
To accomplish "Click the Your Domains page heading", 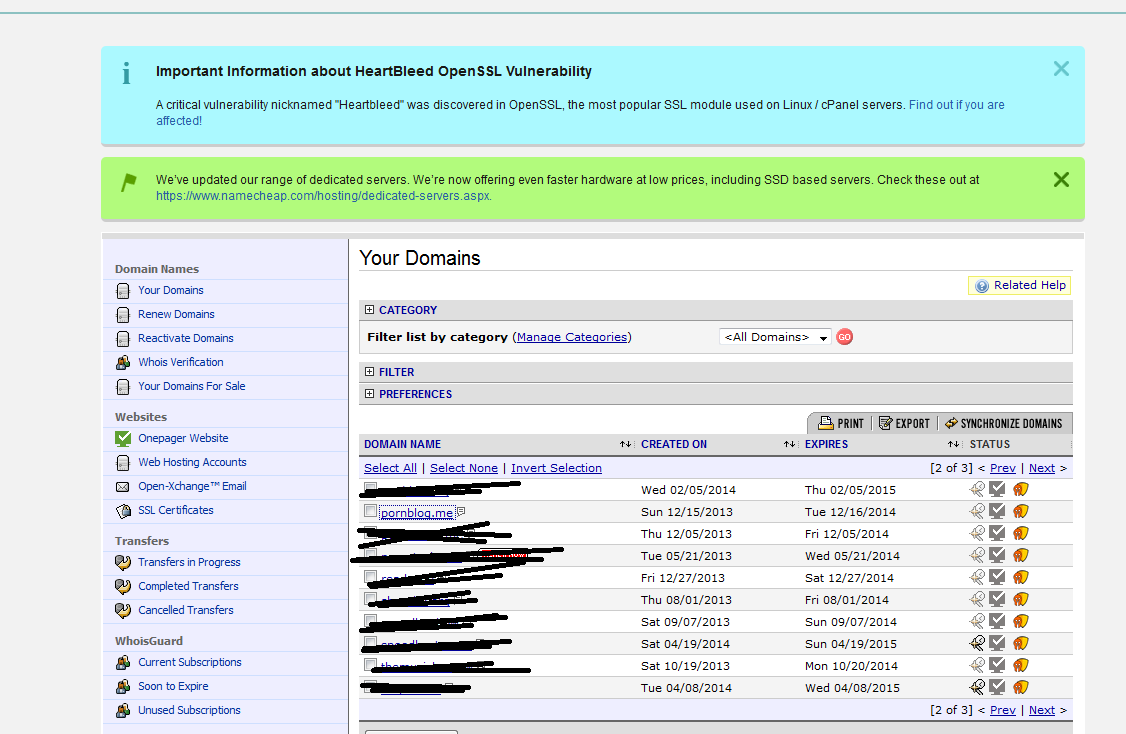I will pyautogui.click(x=420, y=258).
